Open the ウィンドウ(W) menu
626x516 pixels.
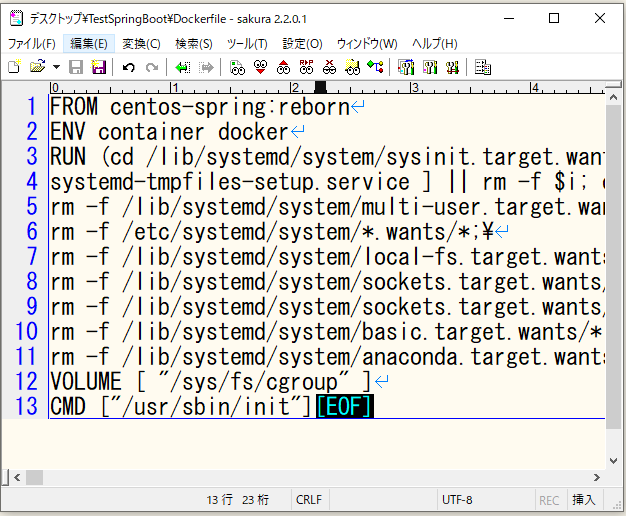(x=367, y=44)
